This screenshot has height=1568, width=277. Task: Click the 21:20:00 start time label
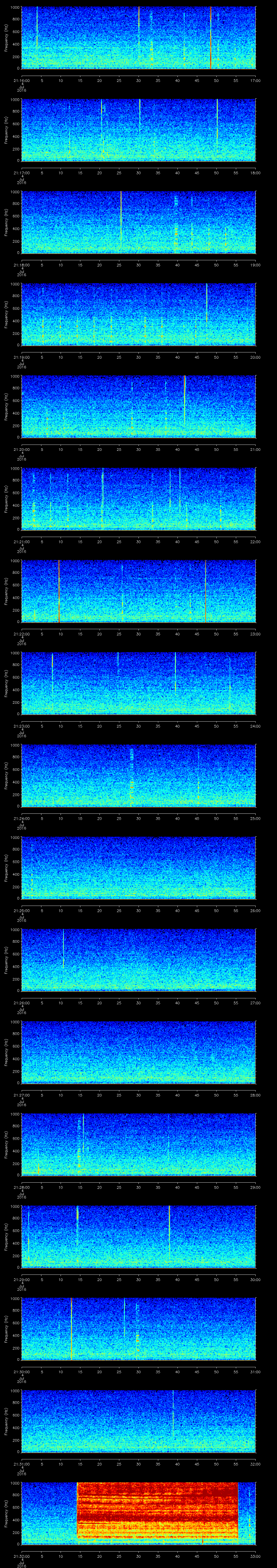(x=21, y=449)
